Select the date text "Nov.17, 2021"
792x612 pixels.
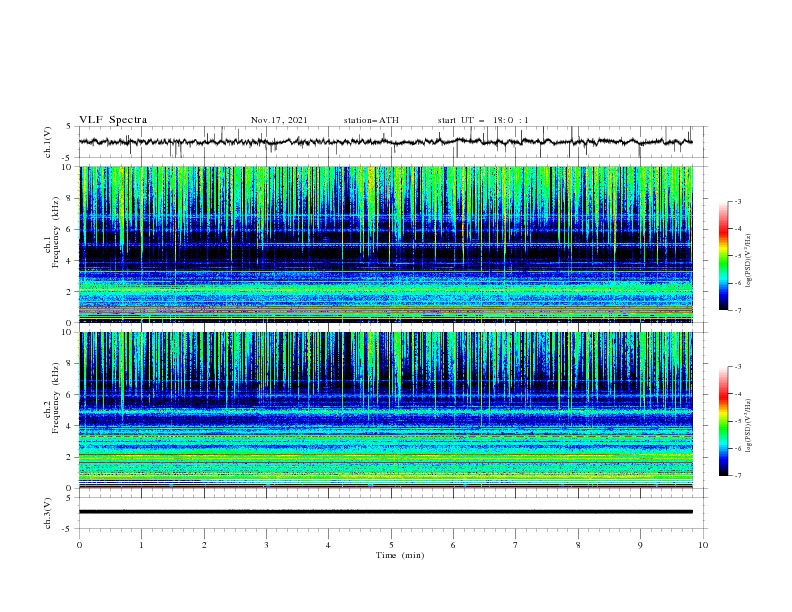point(279,120)
